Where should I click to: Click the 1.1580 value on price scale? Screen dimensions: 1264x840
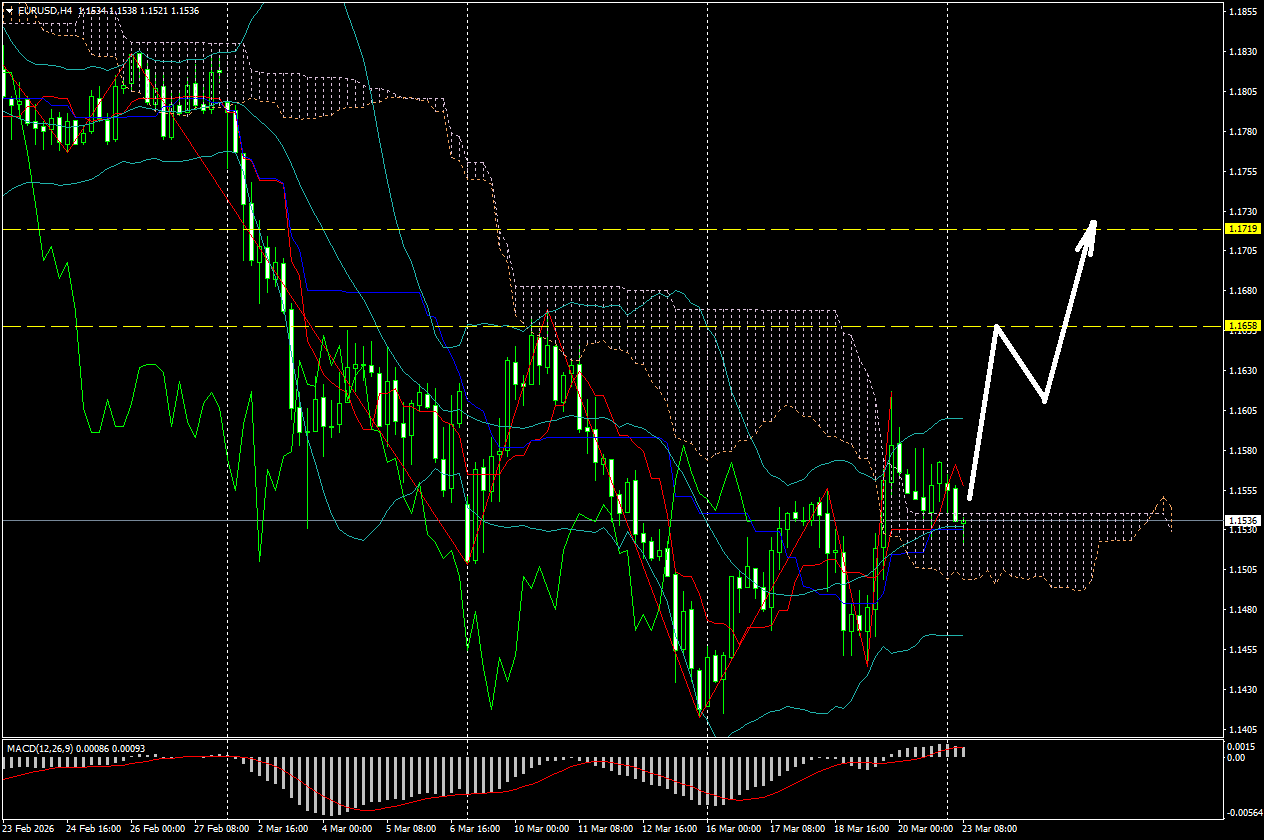(x=1243, y=451)
